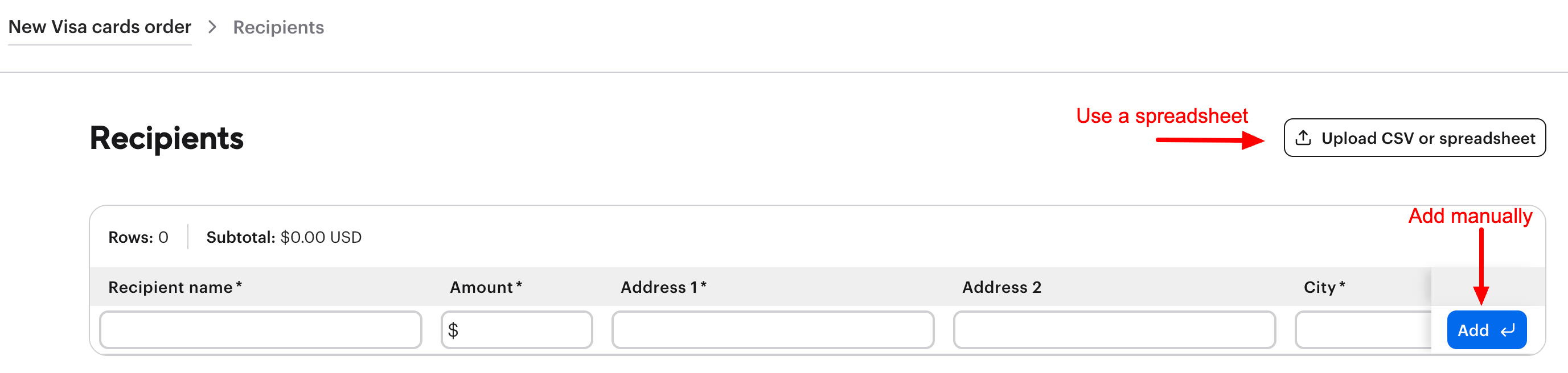The width and height of the screenshot is (1568, 373).
Task: Click the breadcrumb chevron separator
Action: [x=212, y=27]
